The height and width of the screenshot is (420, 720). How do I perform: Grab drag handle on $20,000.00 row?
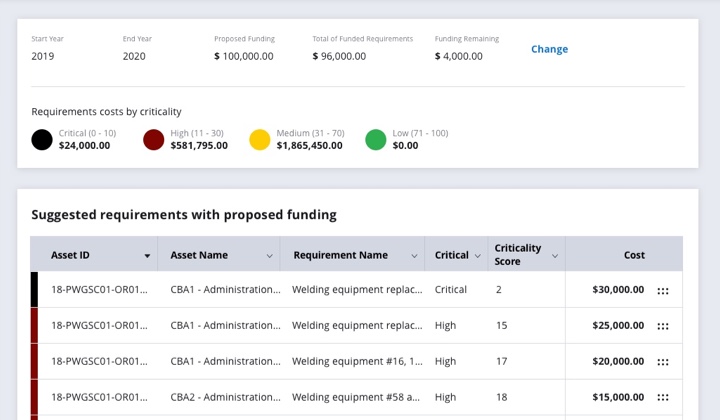(x=663, y=362)
